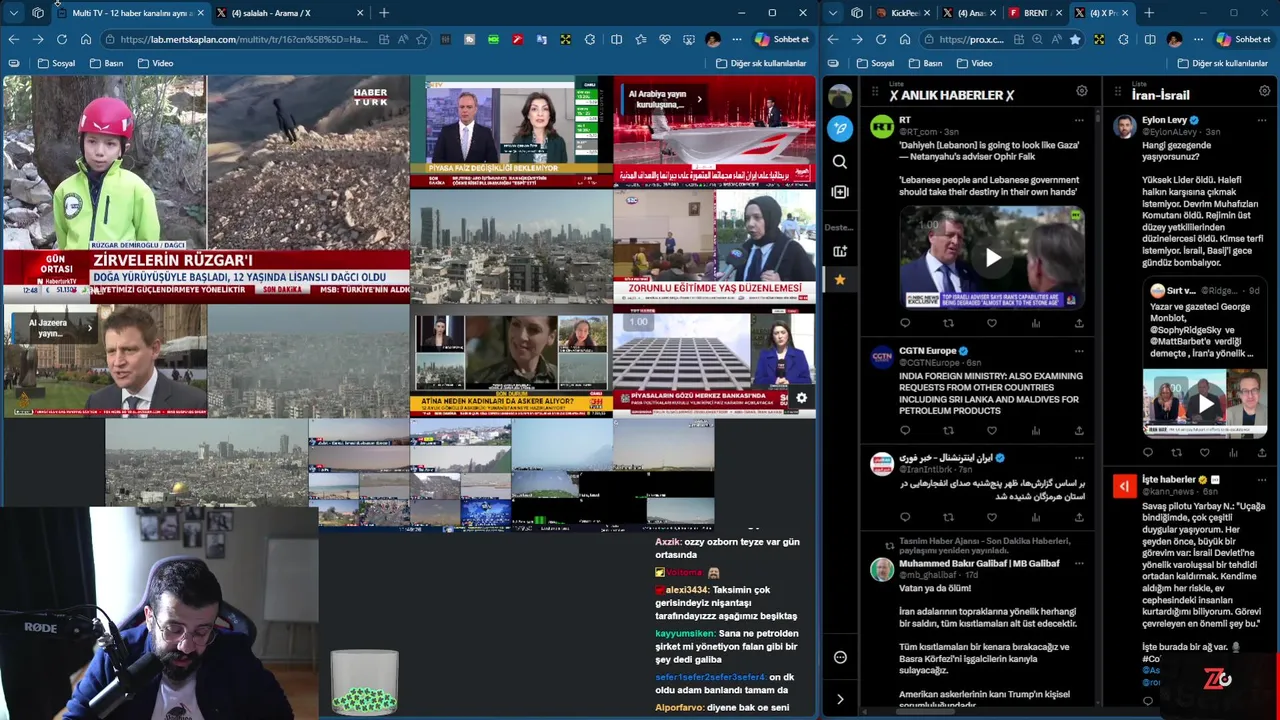Open the X account profile avatar in sidebar
1280x720 pixels.
840,96
